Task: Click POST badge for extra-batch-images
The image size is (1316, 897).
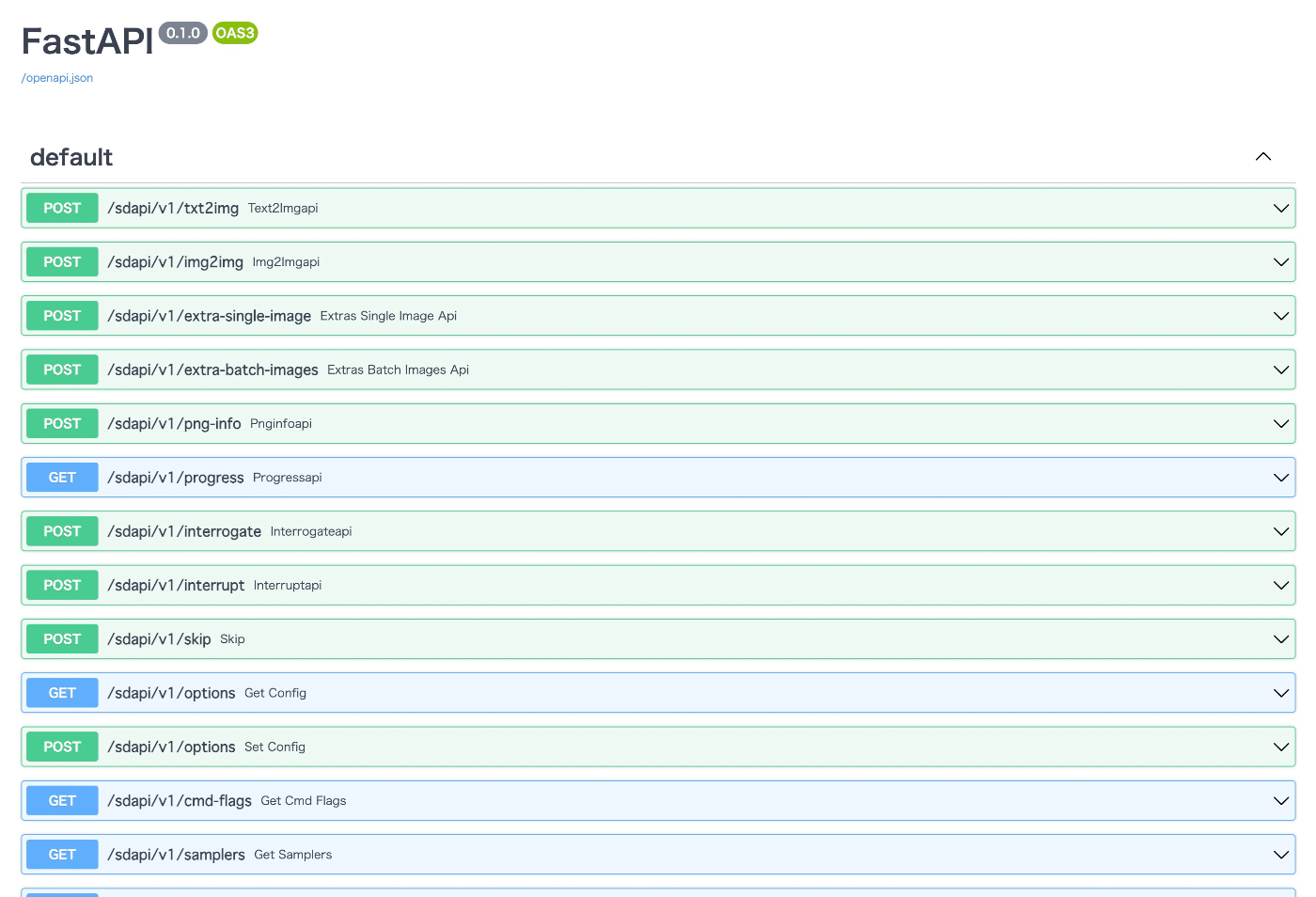Action: [62, 370]
